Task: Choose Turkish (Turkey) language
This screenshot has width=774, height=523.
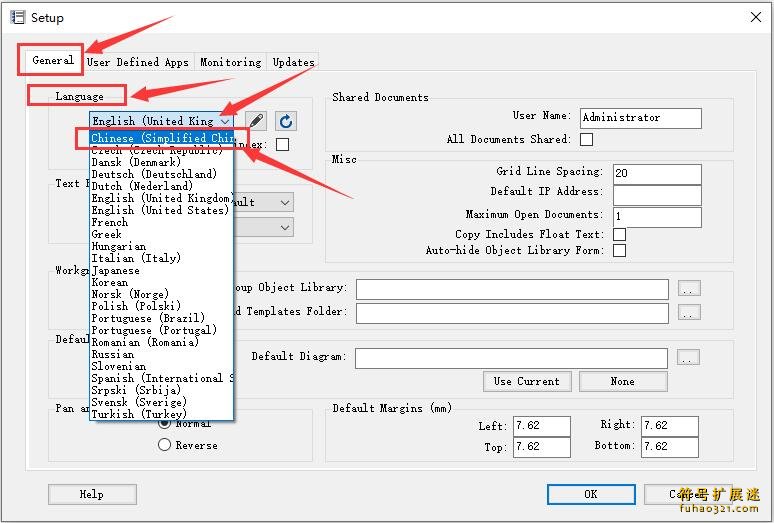Action: (x=161, y=414)
